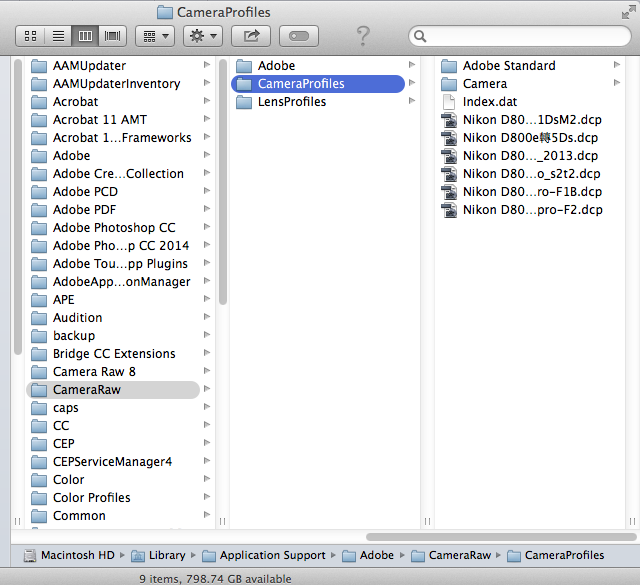Image resolution: width=640 pixels, height=585 pixels.
Task: Go to CameraProfiles in path bar
Action: (556, 555)
